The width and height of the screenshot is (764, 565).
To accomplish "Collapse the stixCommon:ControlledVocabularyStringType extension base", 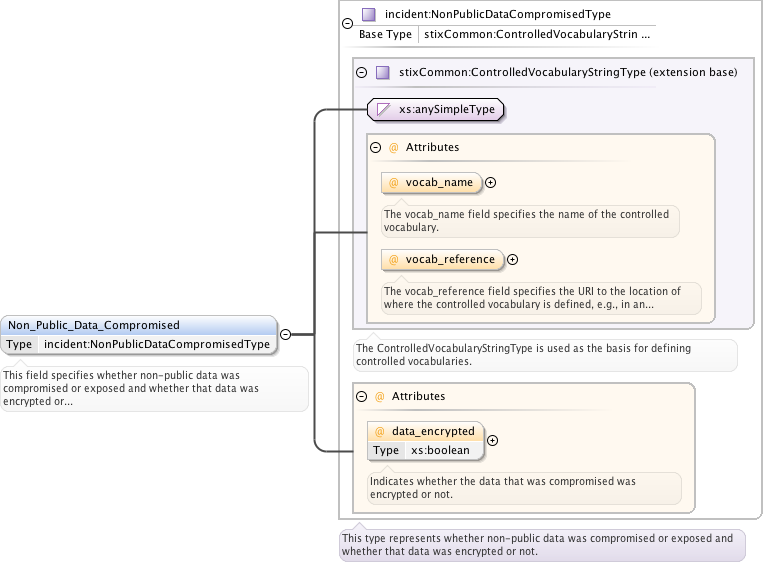I will pyautogui.click(x=362, y=72).
